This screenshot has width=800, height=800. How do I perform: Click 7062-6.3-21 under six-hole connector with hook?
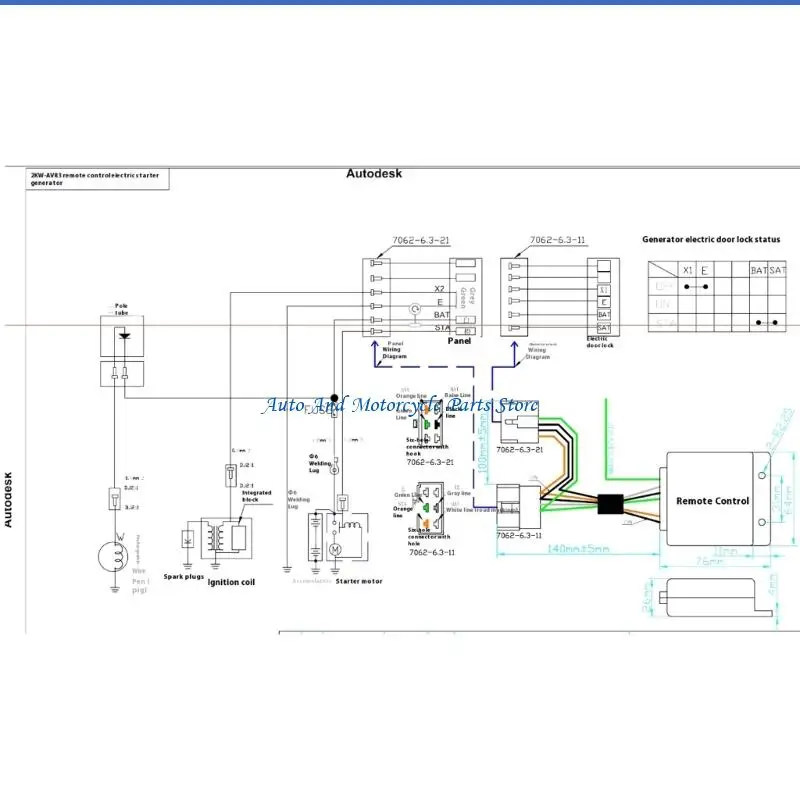click(x=430, y=462)
